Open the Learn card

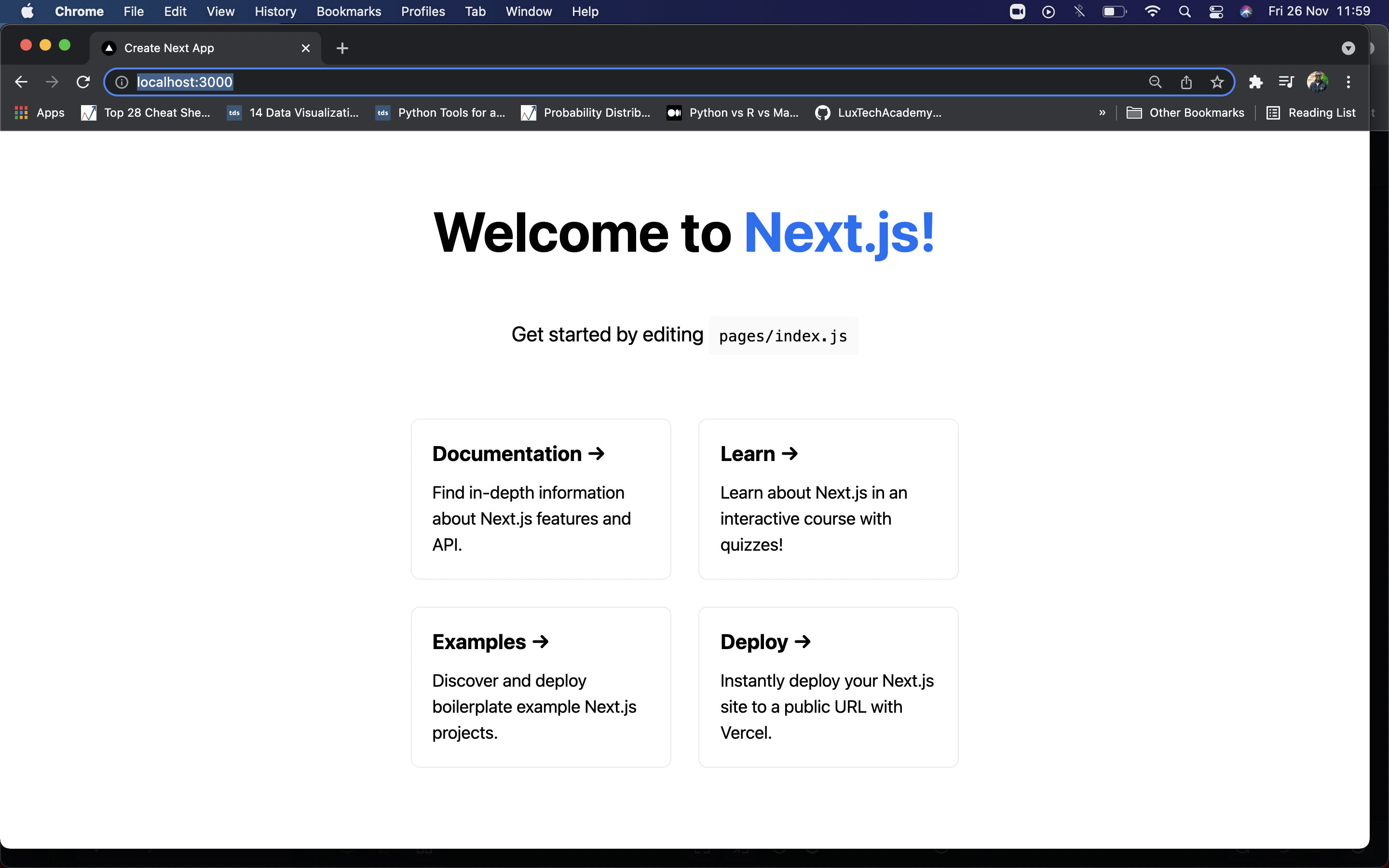828,499
